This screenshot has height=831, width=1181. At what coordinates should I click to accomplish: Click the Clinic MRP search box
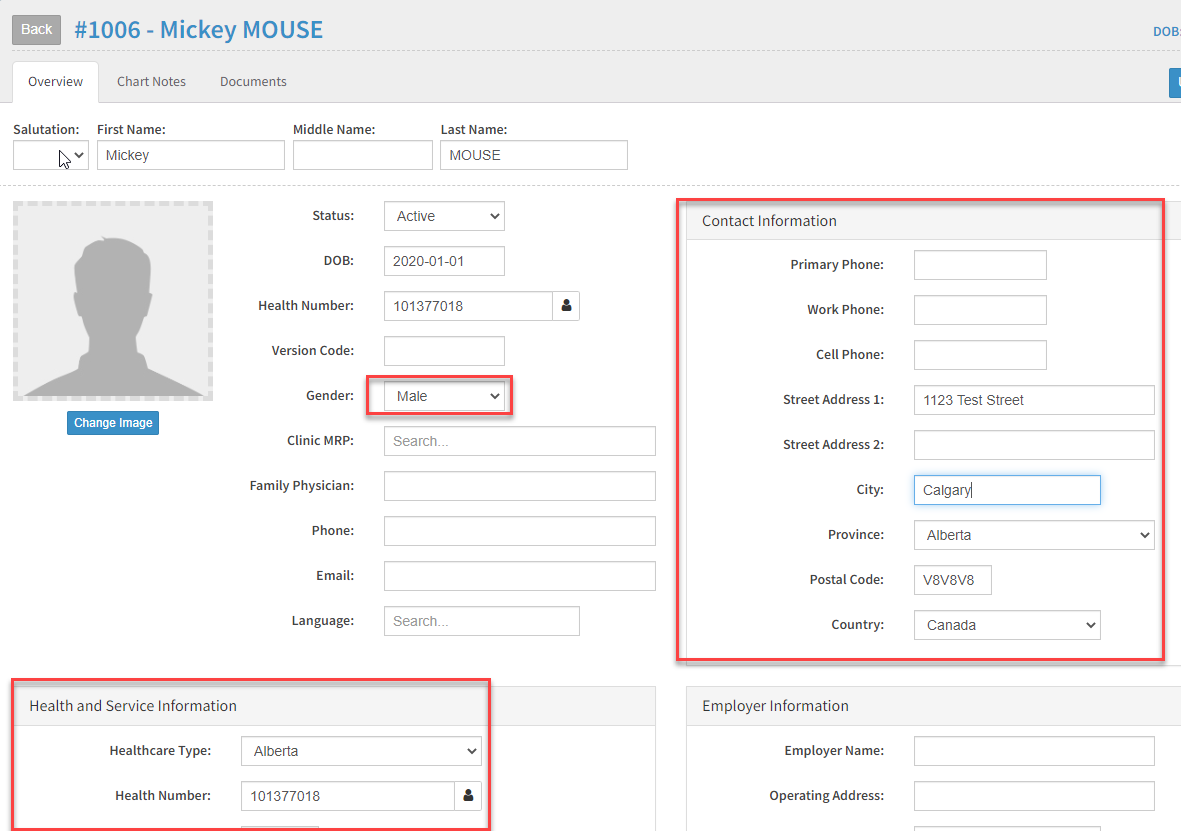click(520, 441)
